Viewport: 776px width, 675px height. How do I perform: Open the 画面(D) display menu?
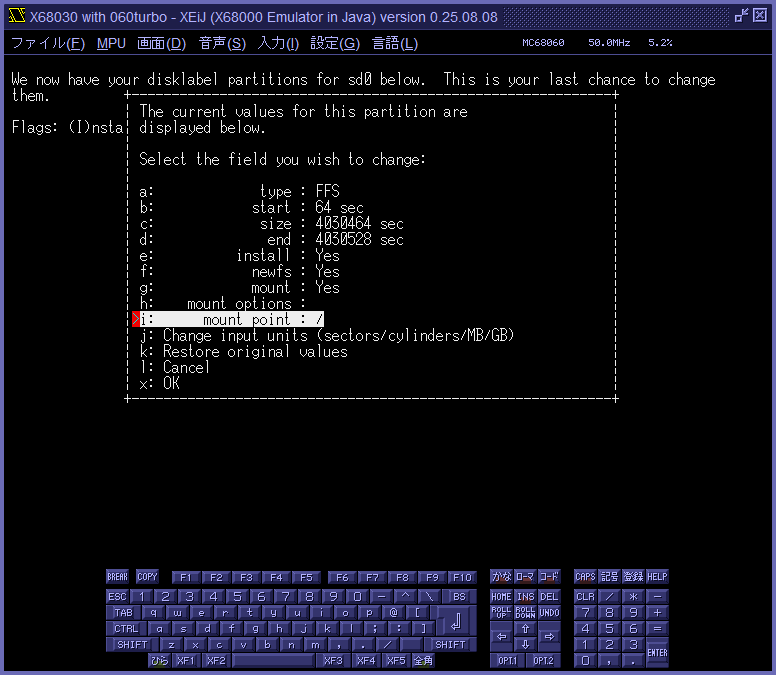pyautogui.click(x=161, y=44)
